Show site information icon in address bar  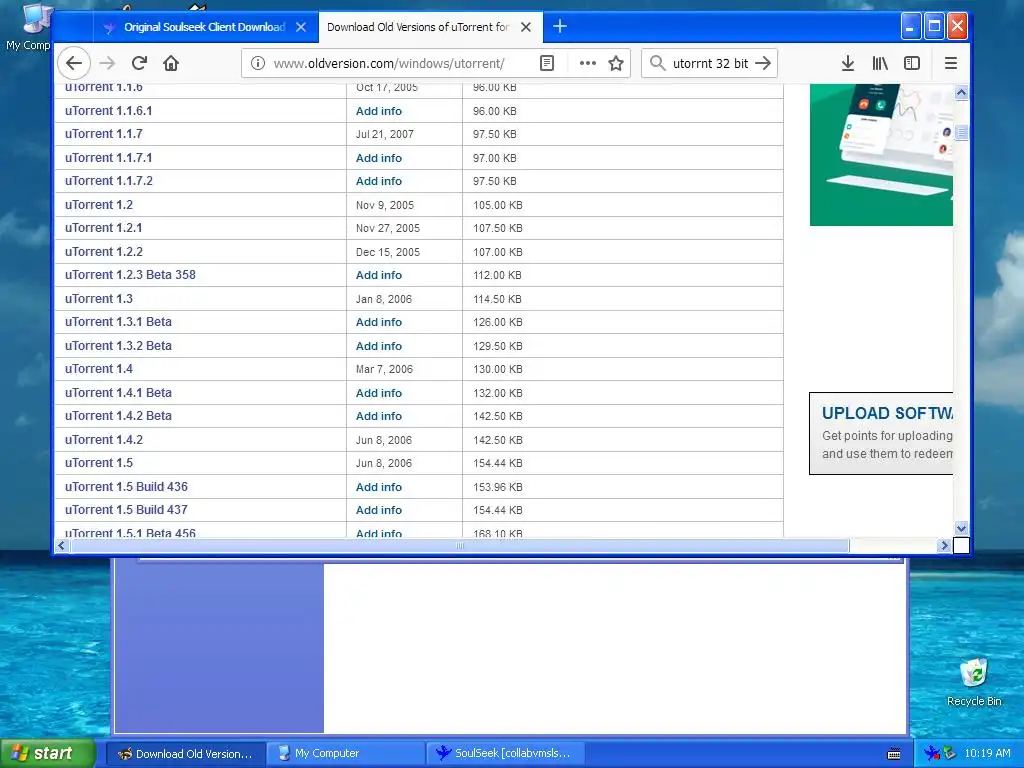[258, 63]
